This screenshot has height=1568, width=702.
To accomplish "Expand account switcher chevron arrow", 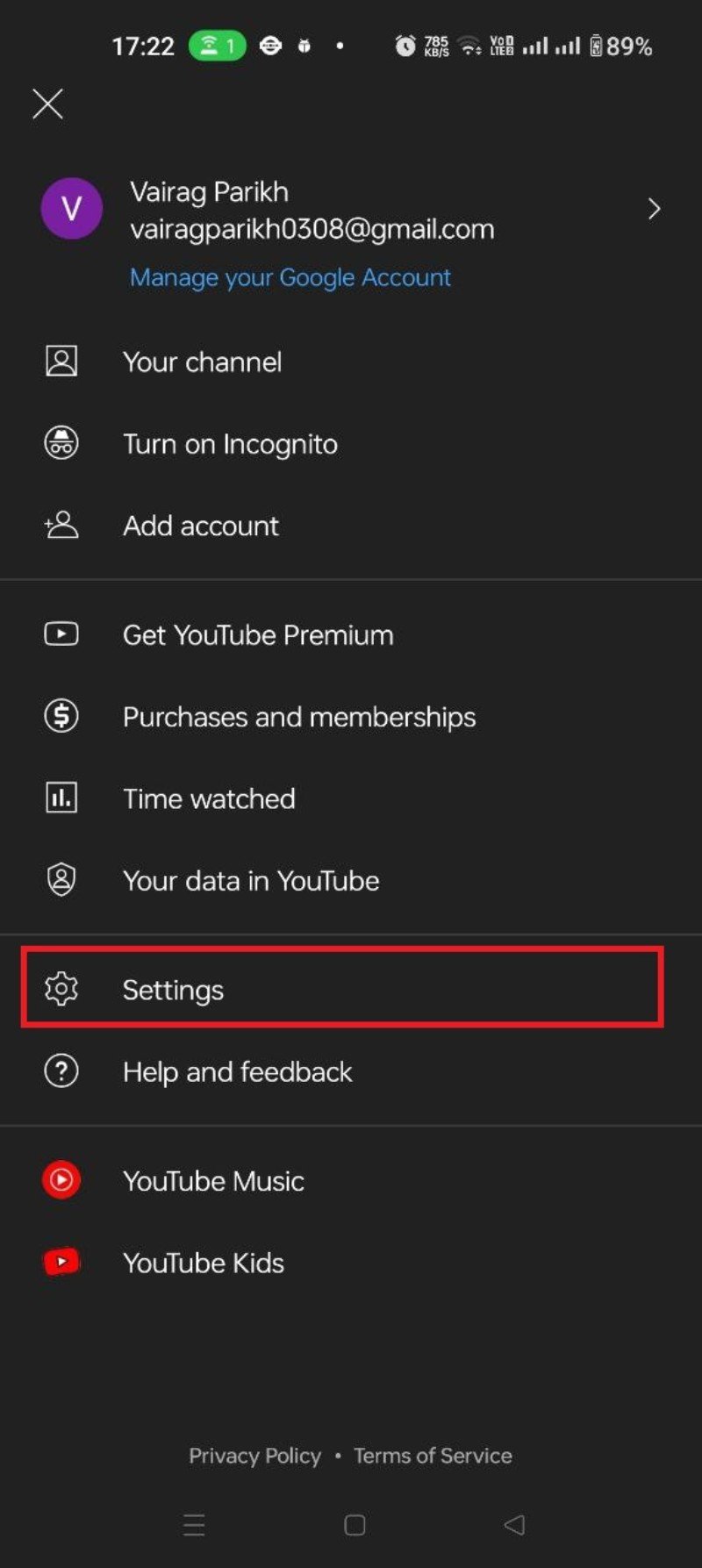I will (x=654, y=209).
